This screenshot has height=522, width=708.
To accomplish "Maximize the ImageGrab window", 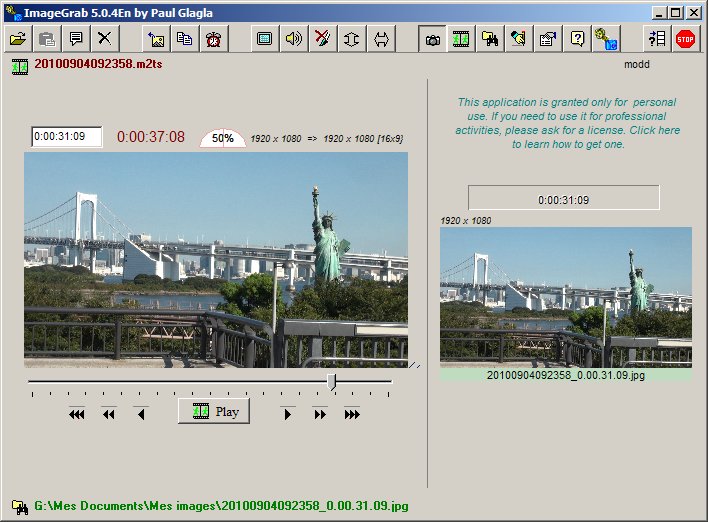I will pos(675,13).
